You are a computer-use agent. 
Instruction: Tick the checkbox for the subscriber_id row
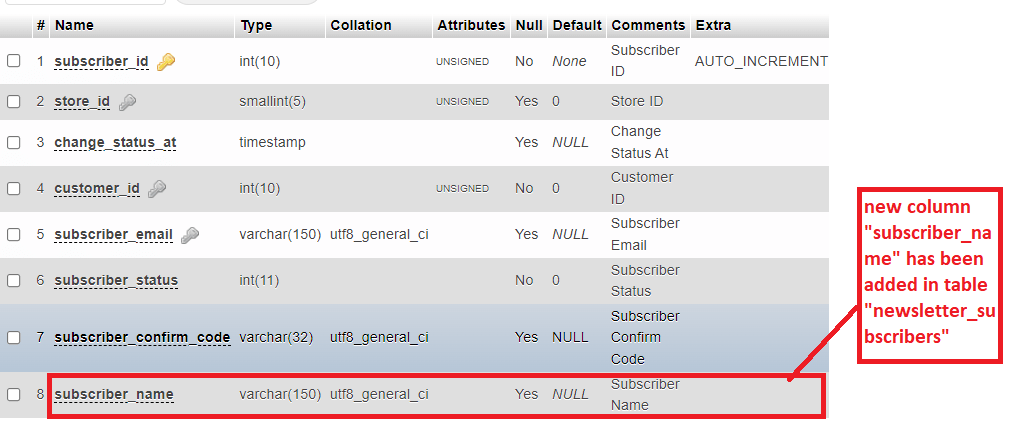14,61
